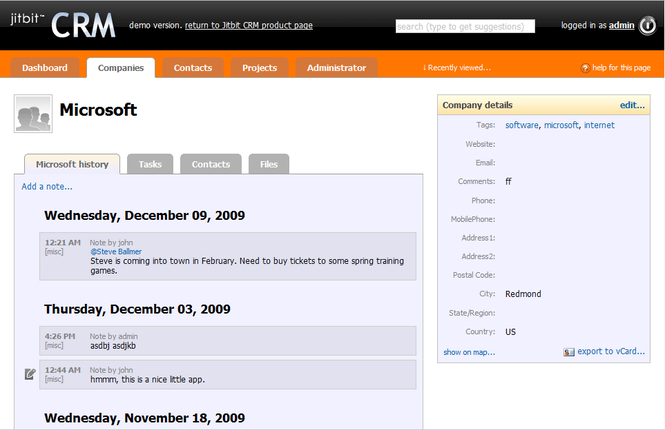
Task: Show the Files sub-tab
Action: click(269, 164)
